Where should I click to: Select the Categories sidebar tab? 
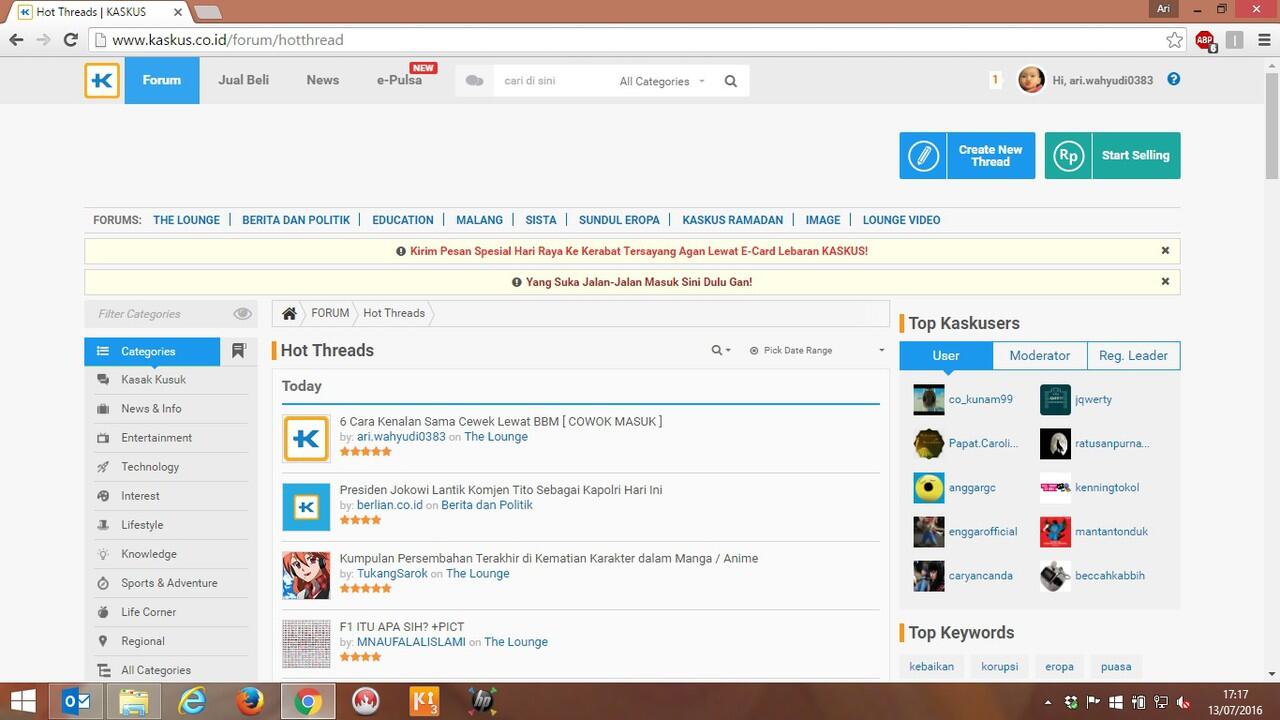tap(152, 352)
